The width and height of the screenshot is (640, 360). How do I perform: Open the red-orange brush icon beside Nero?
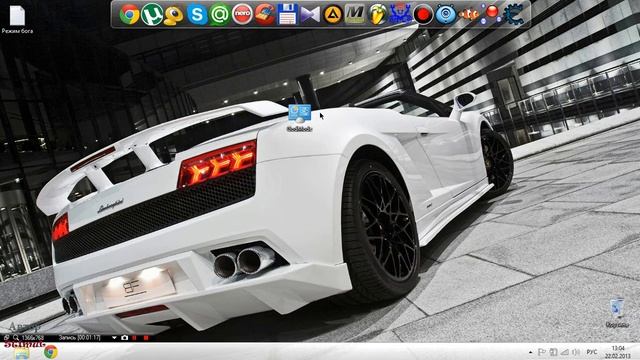pos(265,15)
